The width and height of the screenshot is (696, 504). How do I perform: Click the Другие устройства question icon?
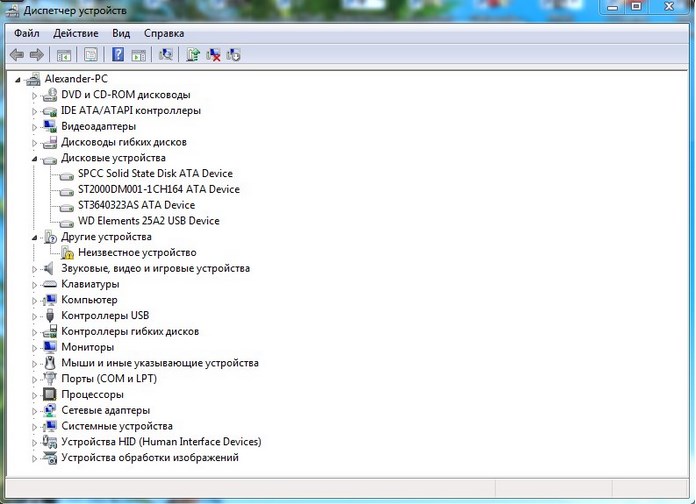tap(50, 237)
